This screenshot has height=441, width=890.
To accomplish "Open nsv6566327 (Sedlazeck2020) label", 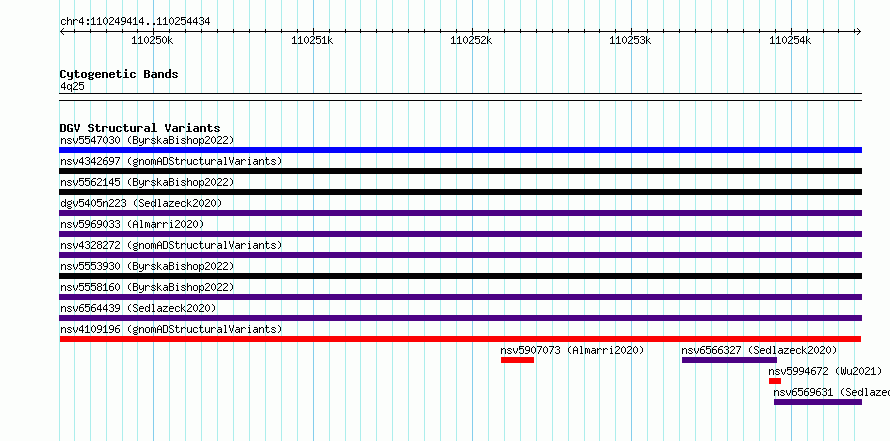I will point(759,350).
